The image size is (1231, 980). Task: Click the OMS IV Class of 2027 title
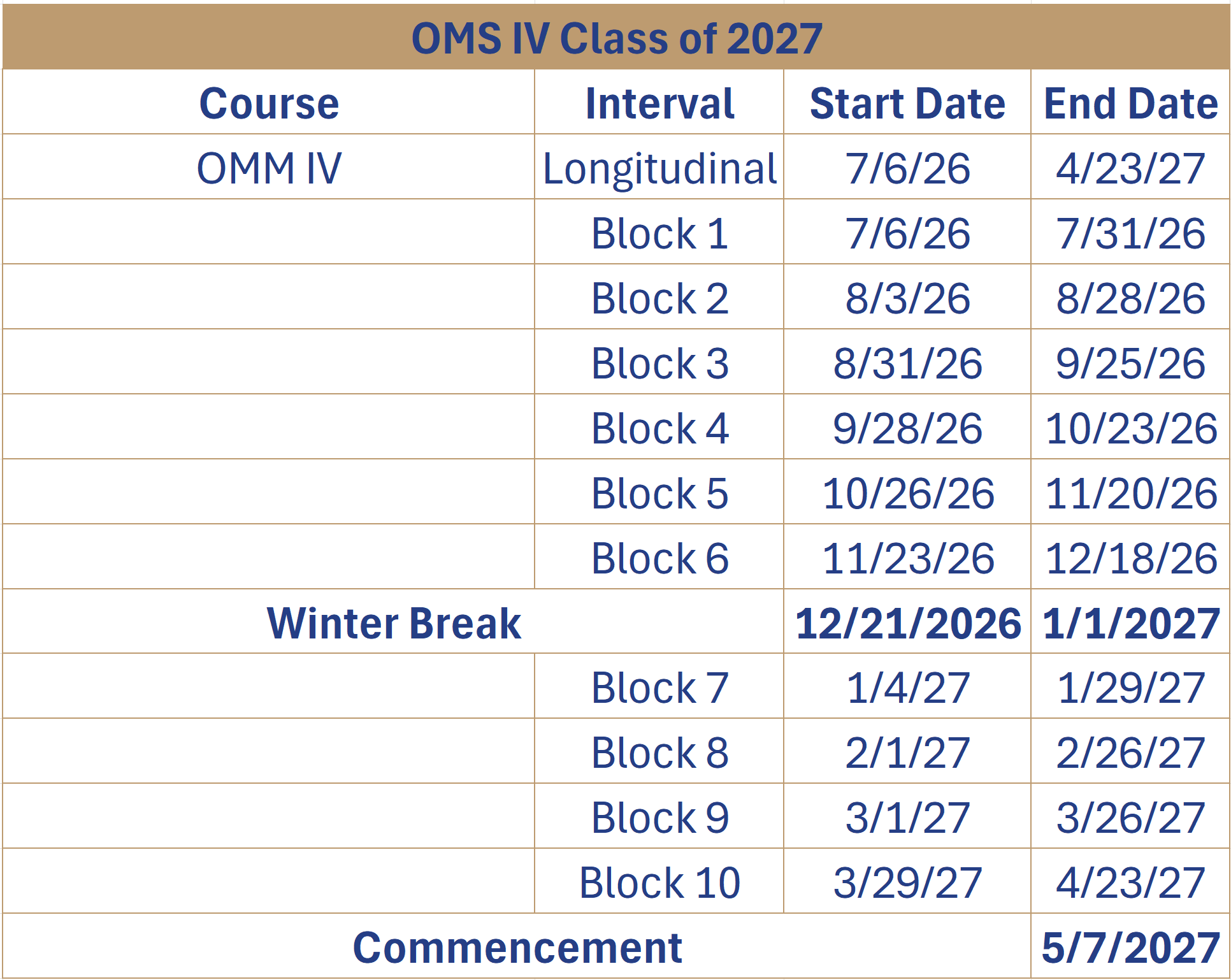tap(617, 38)
